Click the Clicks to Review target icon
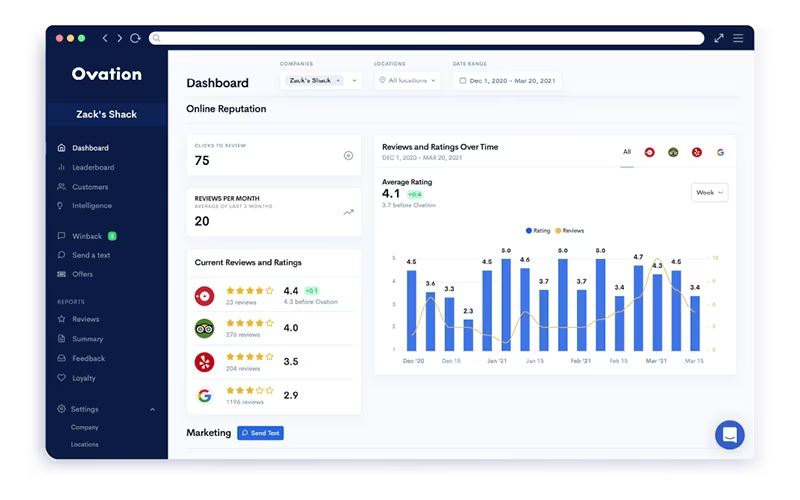Image resolution: width=800 pixels, height=500 pixels. tap(348, 156)
